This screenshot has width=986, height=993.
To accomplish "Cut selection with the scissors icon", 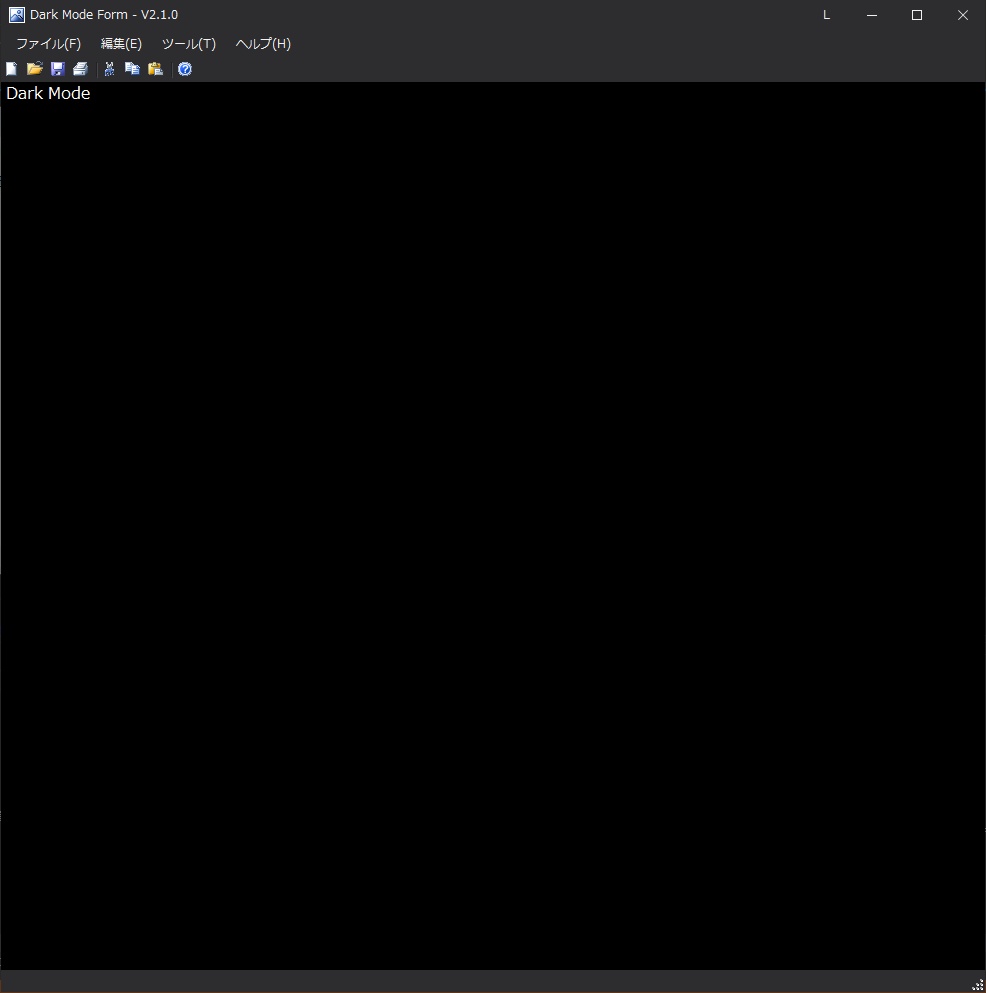I will (109, 68).
